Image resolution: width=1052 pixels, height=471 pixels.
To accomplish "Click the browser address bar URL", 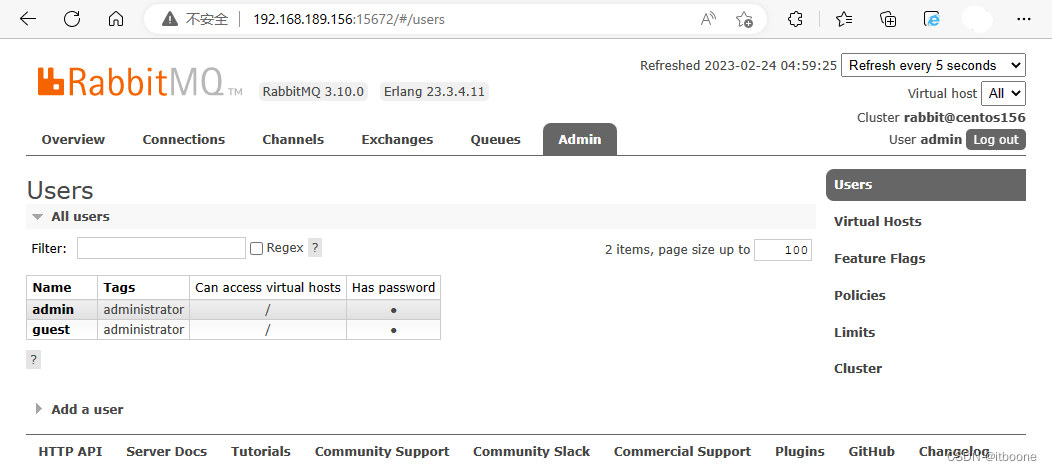I will tap(349, 19).
